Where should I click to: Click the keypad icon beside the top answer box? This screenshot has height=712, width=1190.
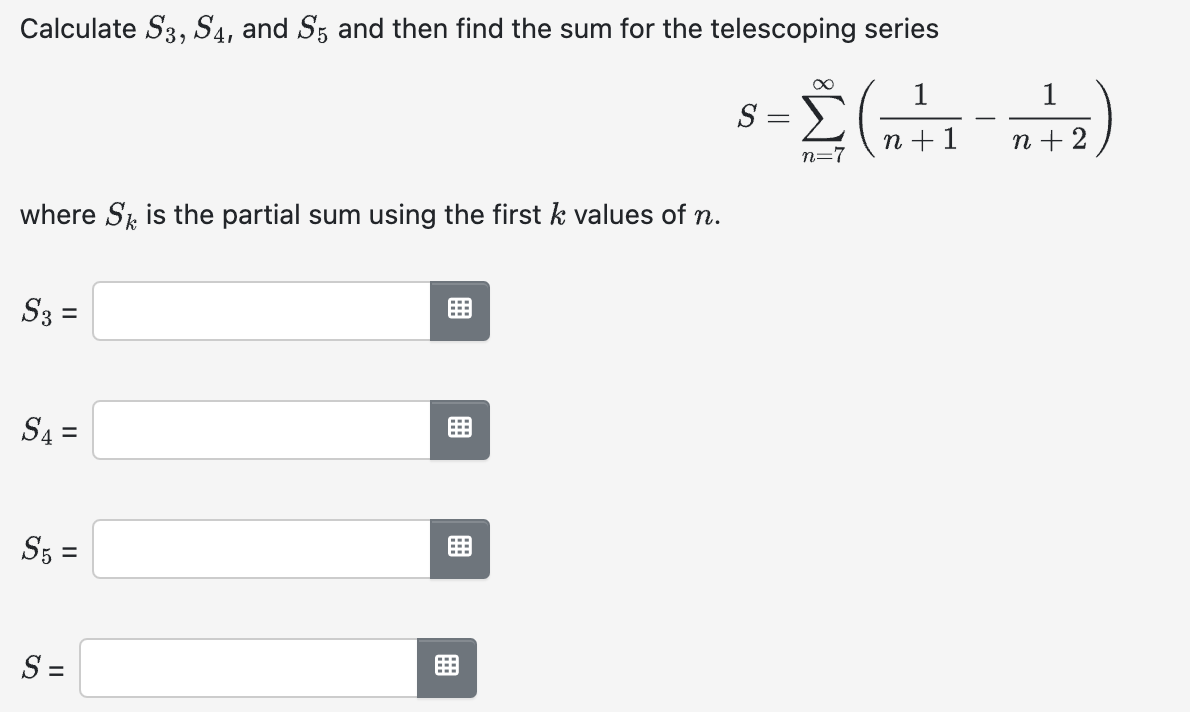pos(459,311)
